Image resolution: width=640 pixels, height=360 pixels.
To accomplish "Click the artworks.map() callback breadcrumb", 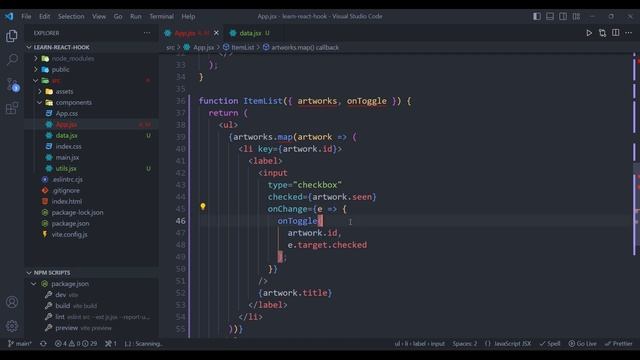I will [301, 47].
